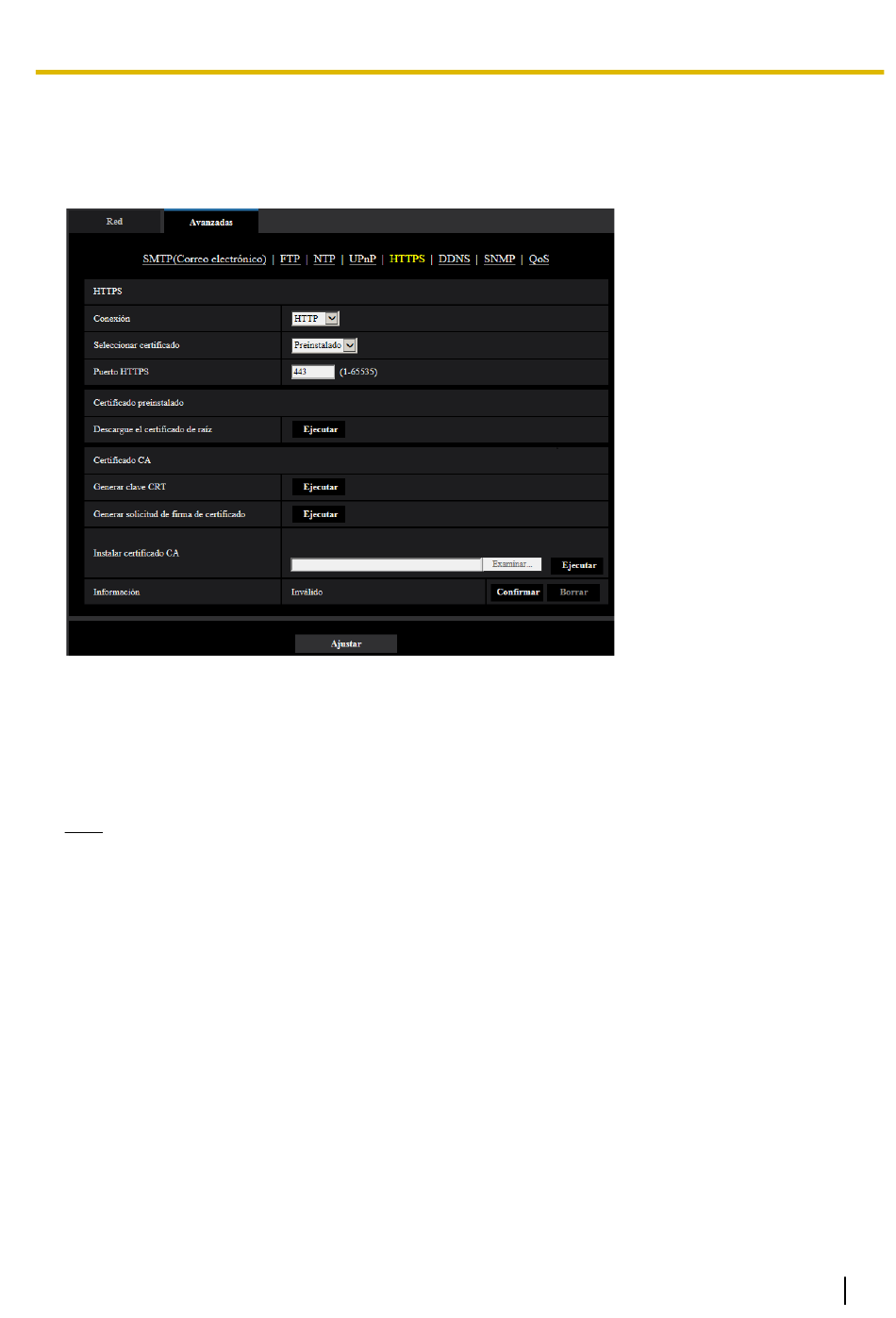Click the Certificado preinstalado section header
This screenshot has width=896, height=1318.
click(139, 403)
